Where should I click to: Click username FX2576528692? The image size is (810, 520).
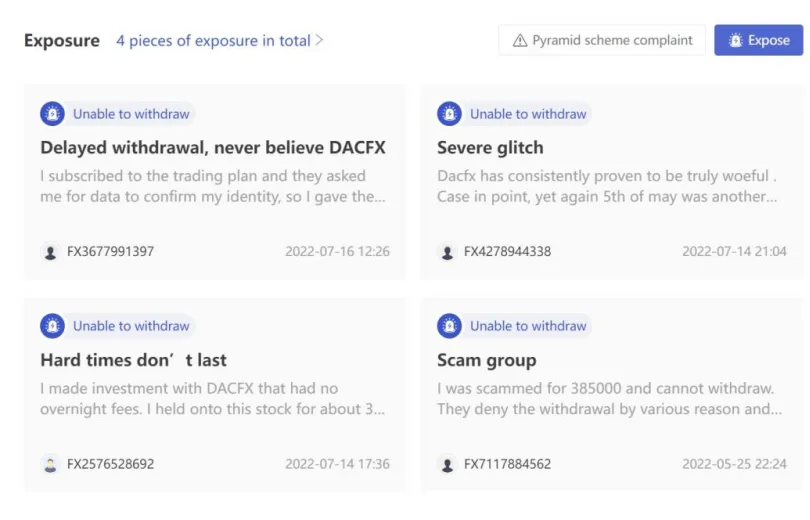(x=111, y=464)
